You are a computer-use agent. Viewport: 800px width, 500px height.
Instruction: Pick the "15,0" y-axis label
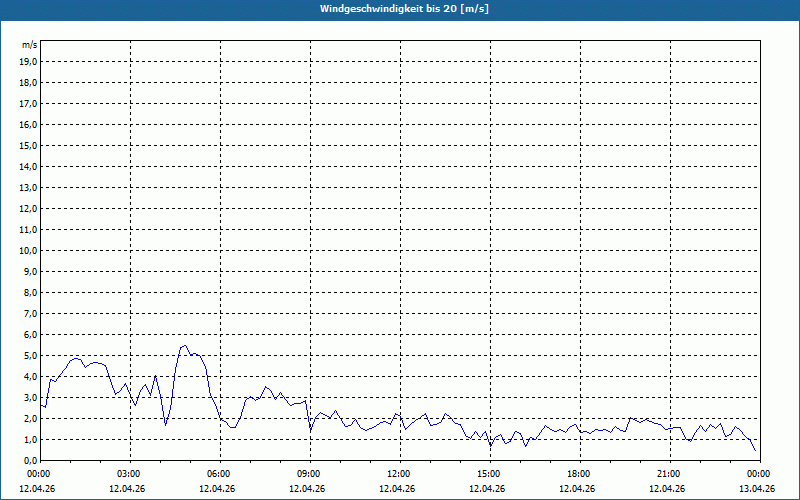[x=28, y=145]
